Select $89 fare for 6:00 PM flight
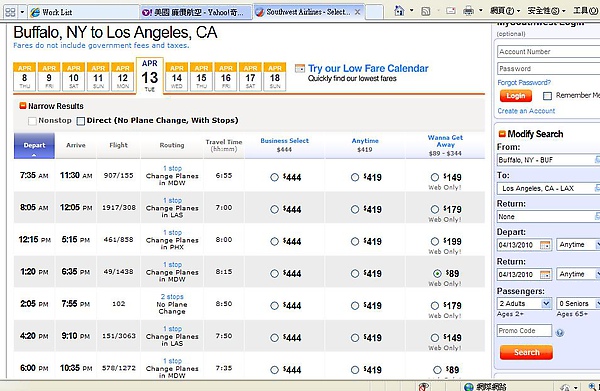The image size is (600, 391). click(x=437, y=370)
